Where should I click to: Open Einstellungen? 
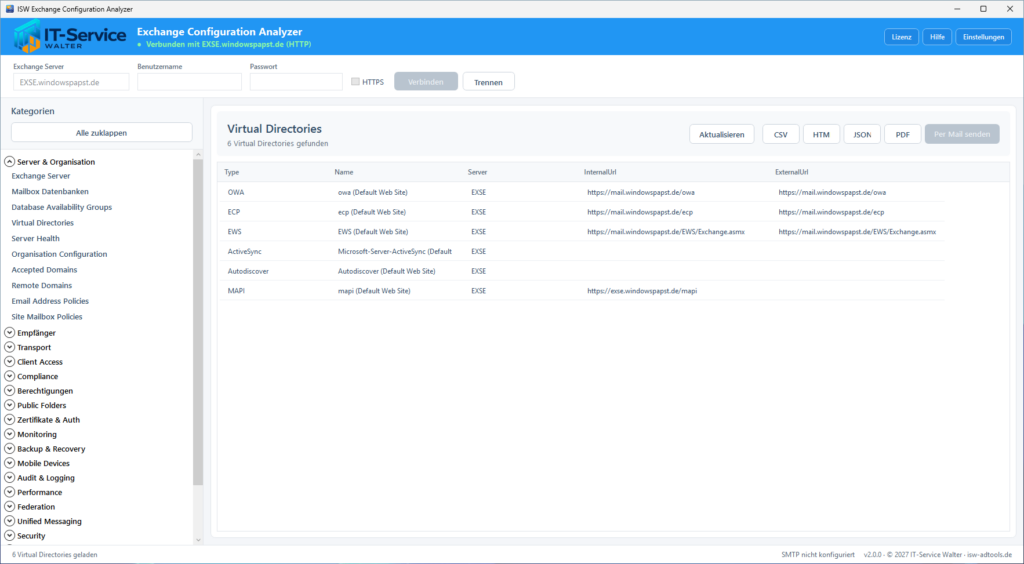tap(984, 37)
